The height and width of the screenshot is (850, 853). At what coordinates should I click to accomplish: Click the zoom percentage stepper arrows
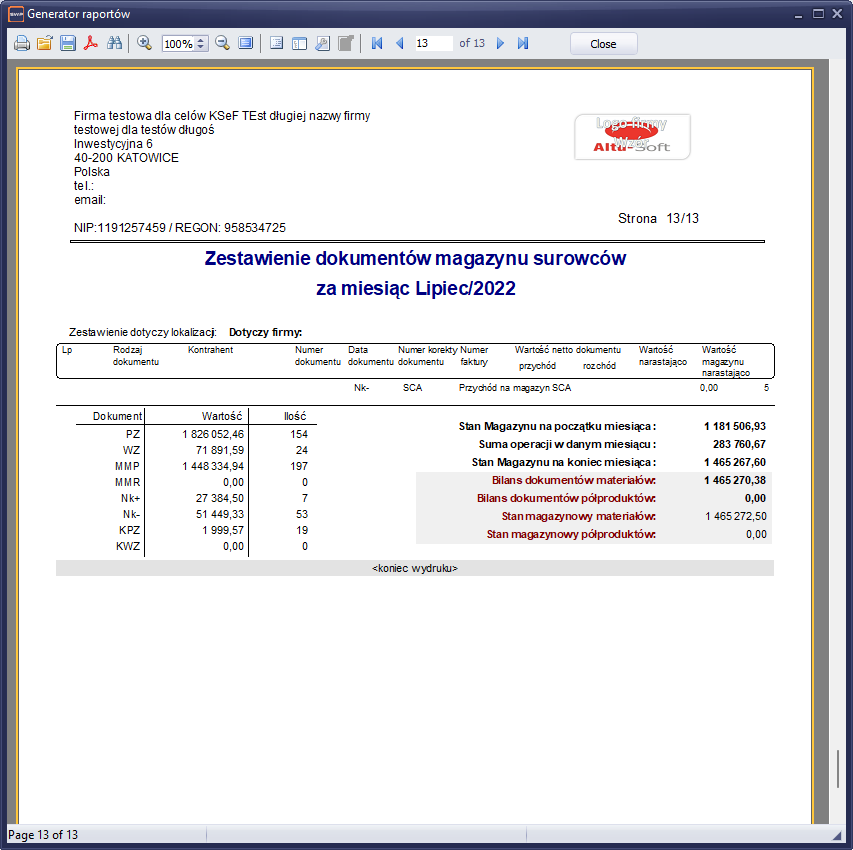[201, 44]
